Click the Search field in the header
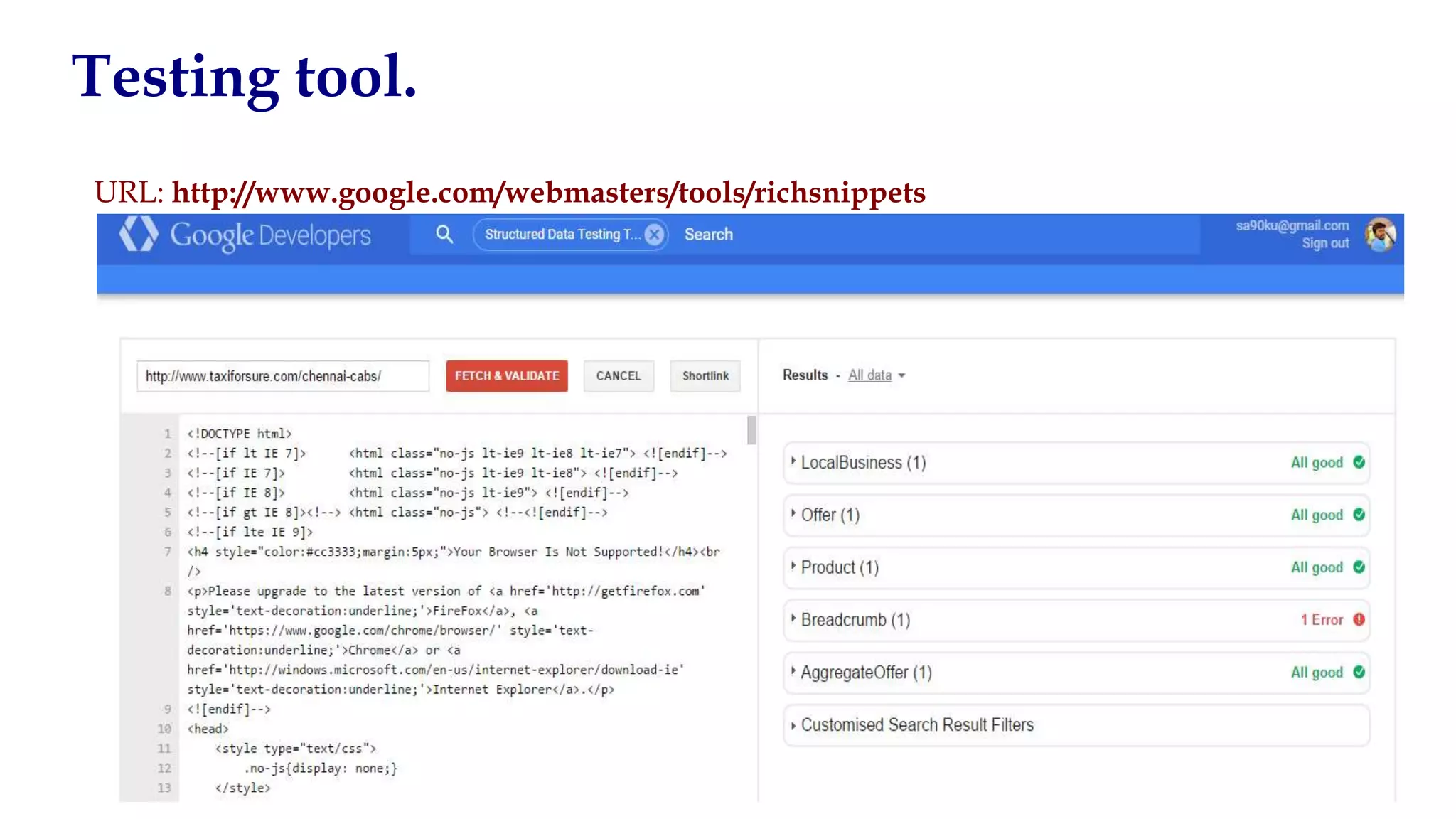The width and height of the screenshot is (1456, 819). pyautogui.click(x=708, y=235)
